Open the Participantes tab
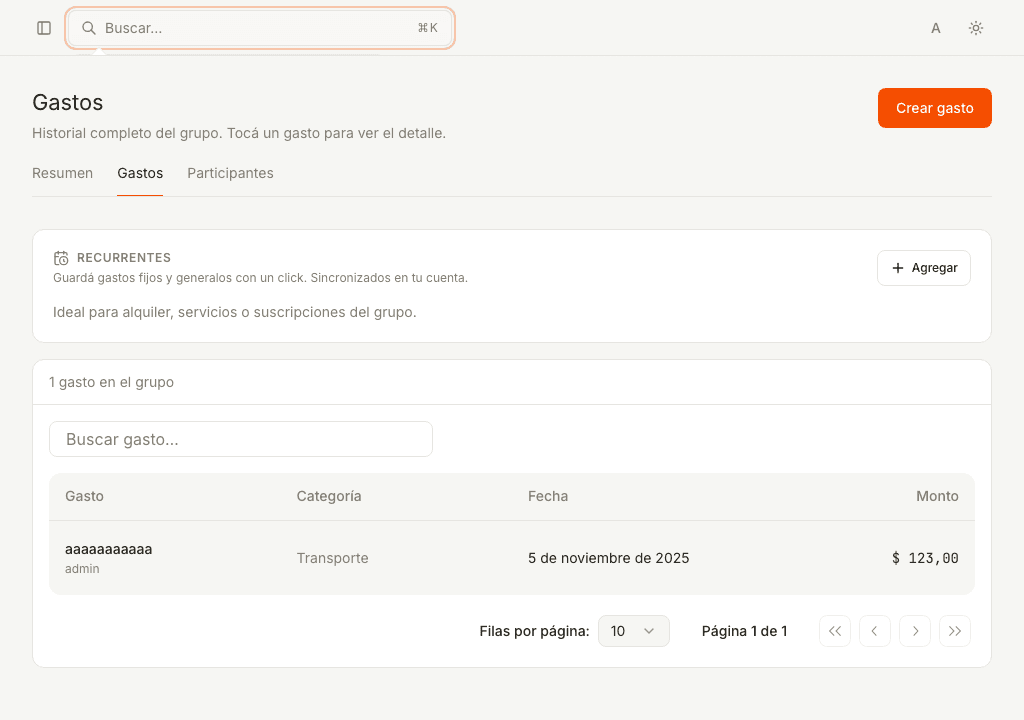 (x=230, y=173)
